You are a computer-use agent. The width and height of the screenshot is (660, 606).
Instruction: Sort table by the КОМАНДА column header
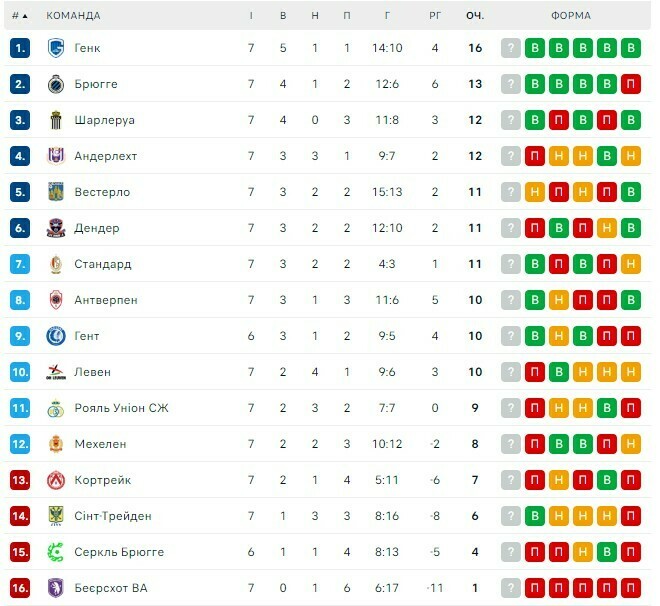click(73, 16)
